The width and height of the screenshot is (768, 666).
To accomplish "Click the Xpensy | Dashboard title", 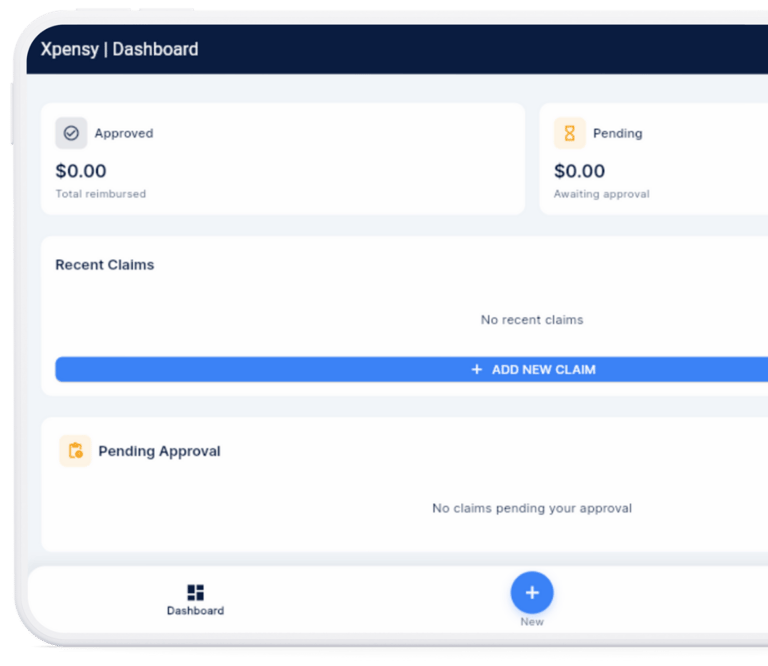I will [x=120, y=49].
